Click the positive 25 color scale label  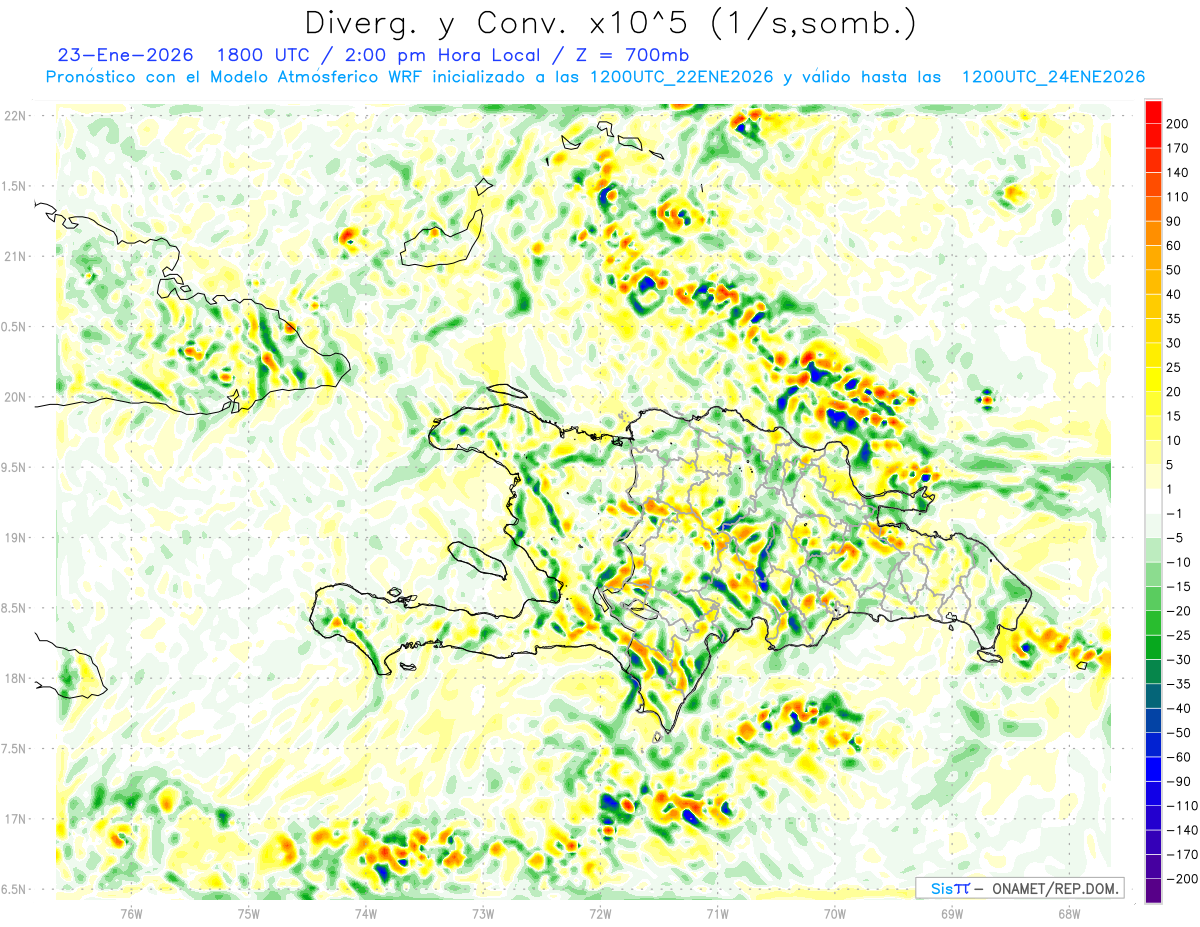1175,367
